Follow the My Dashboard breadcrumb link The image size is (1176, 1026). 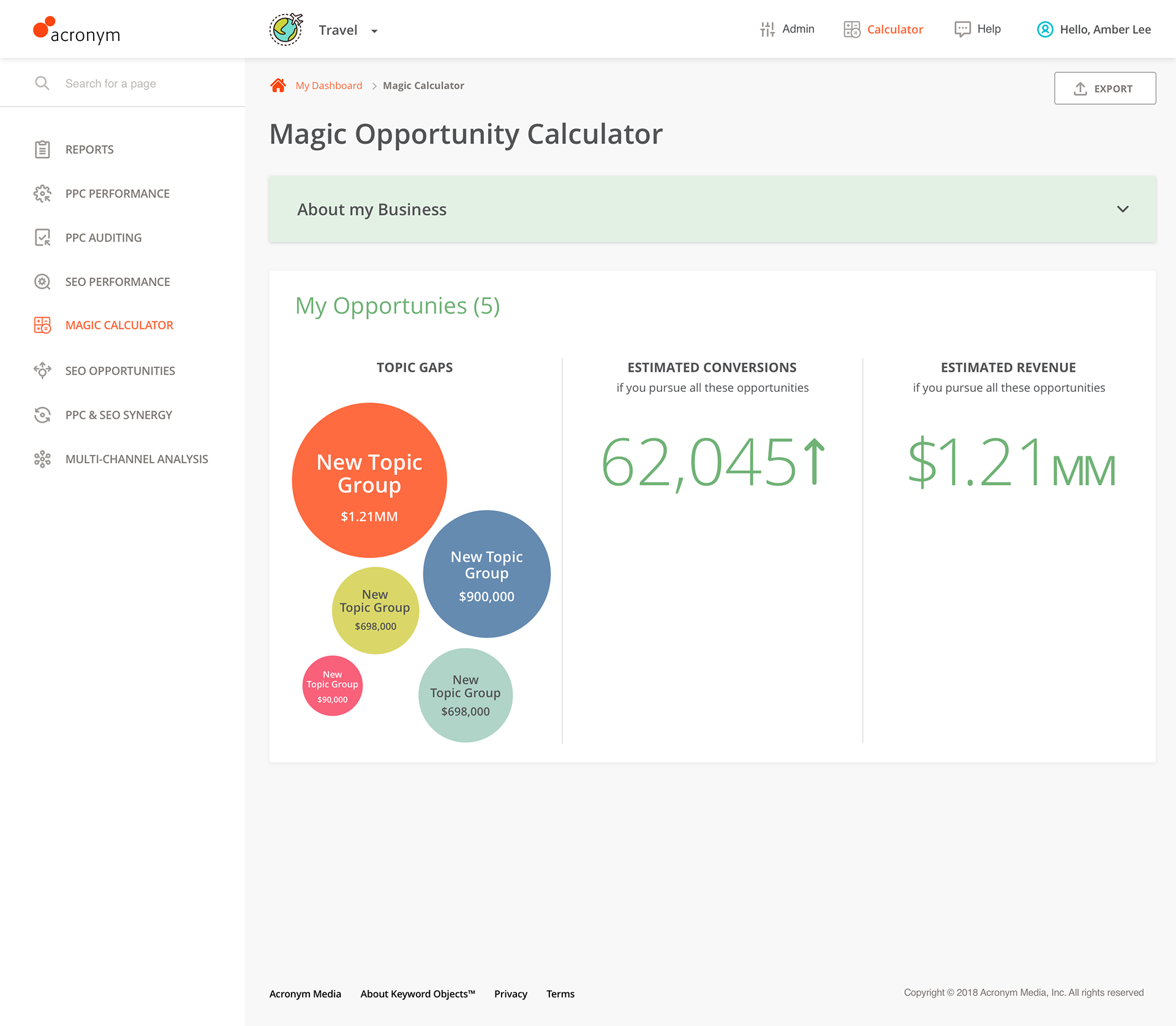click(328, 86)
